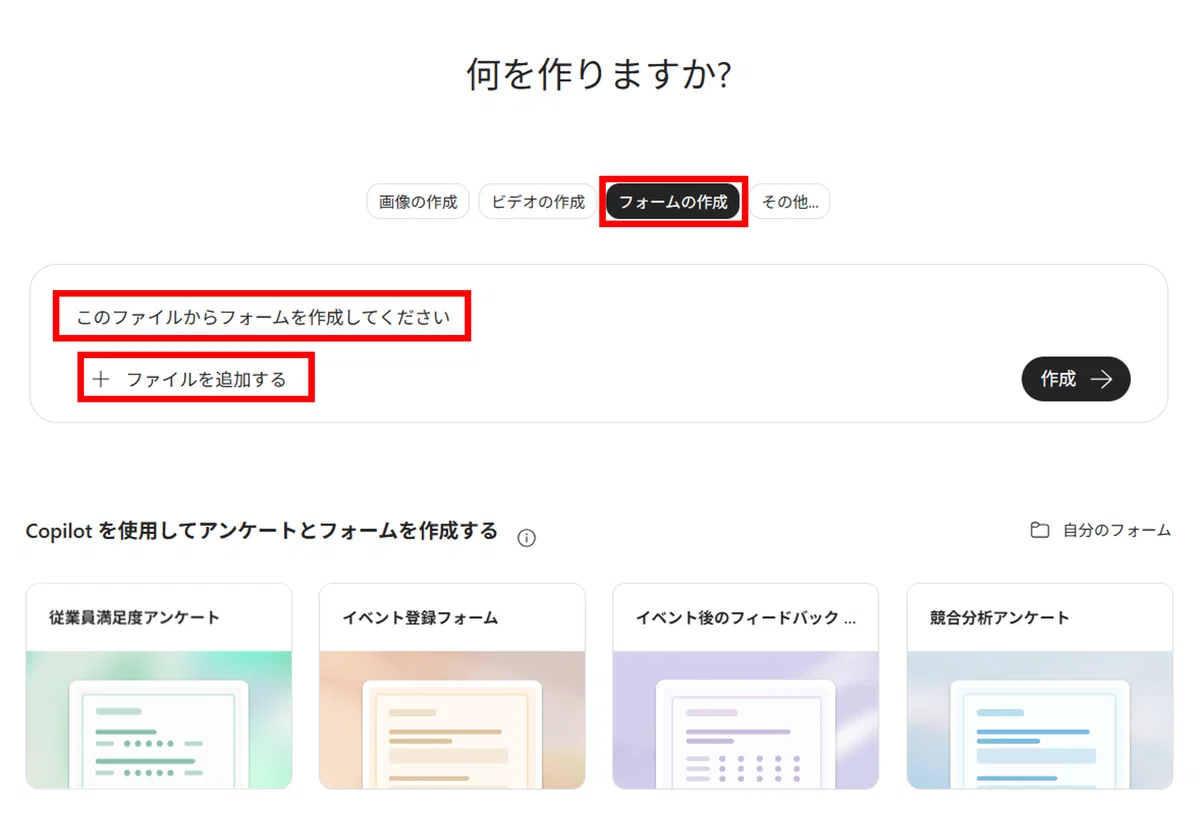Click the info icon beside Copilot heading
The width and height of the screenshot is (1200, 814).
(x=527, y=538)
